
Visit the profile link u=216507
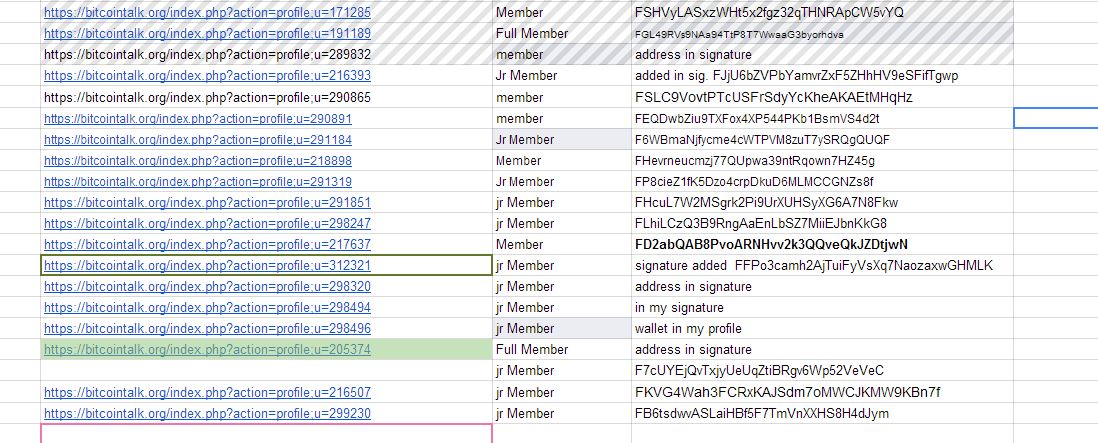(207, 392)
